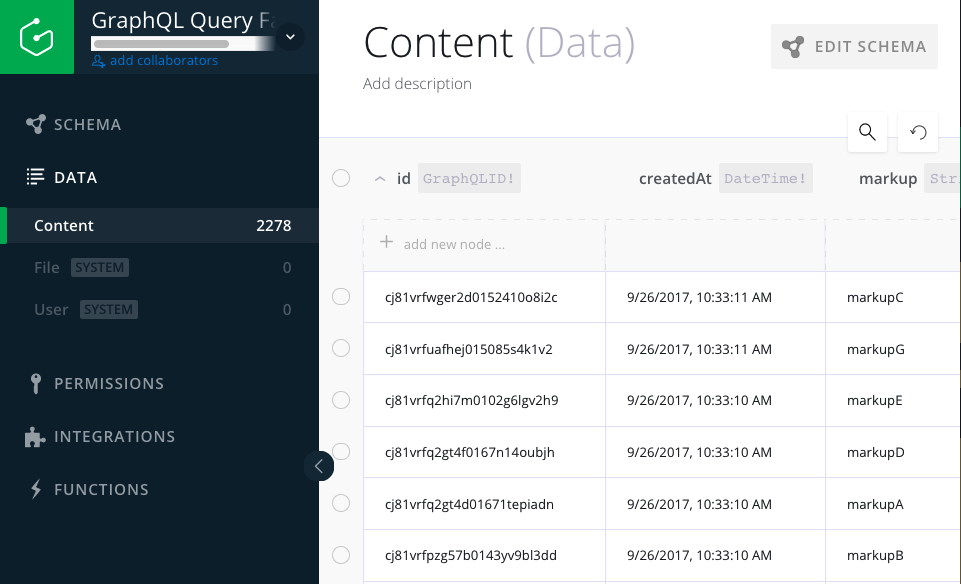Click the markup column header
Screen dimensions: 961x584
[888, 178]
